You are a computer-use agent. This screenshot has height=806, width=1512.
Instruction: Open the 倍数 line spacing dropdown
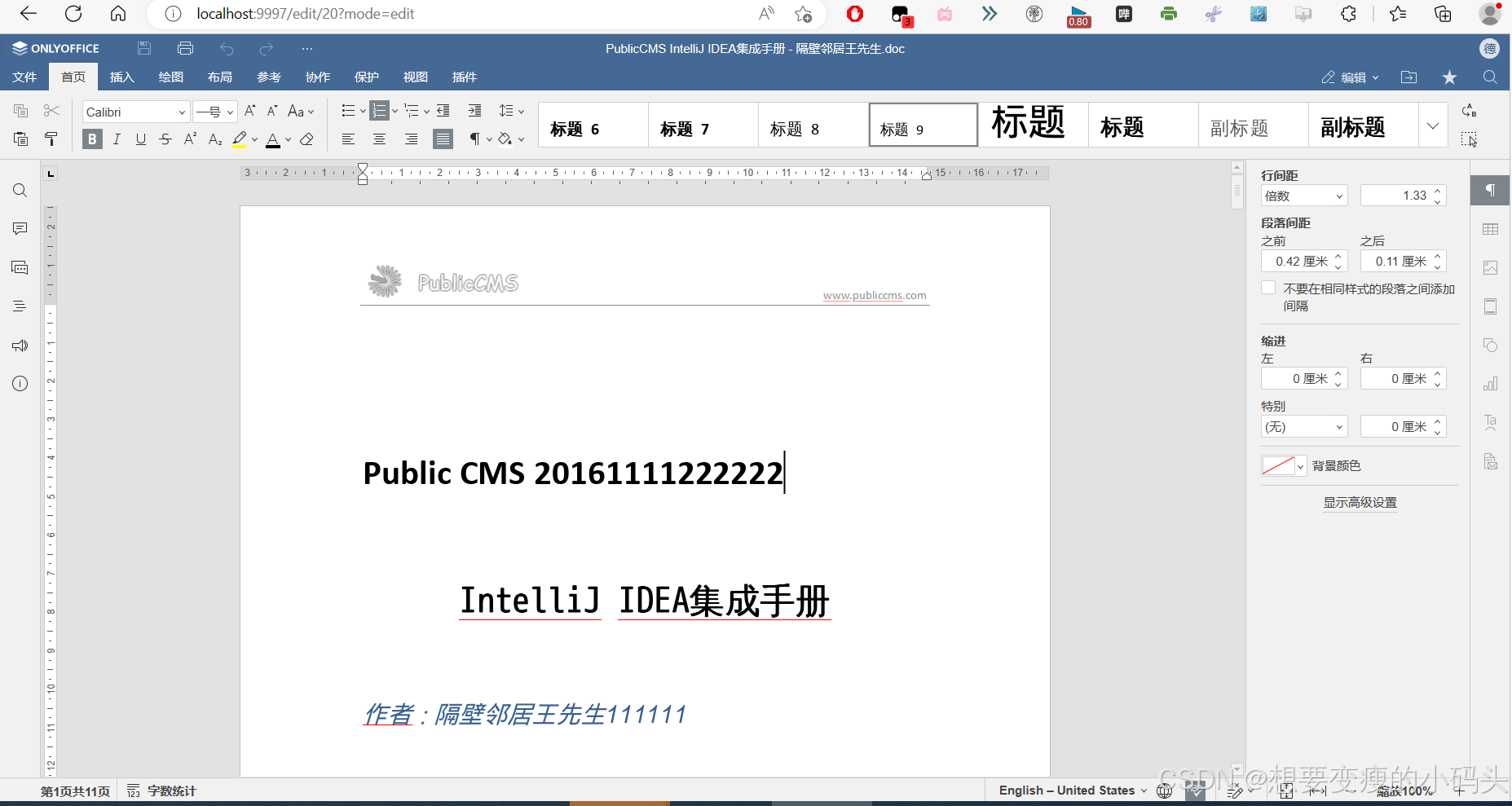pos(1338,195)
